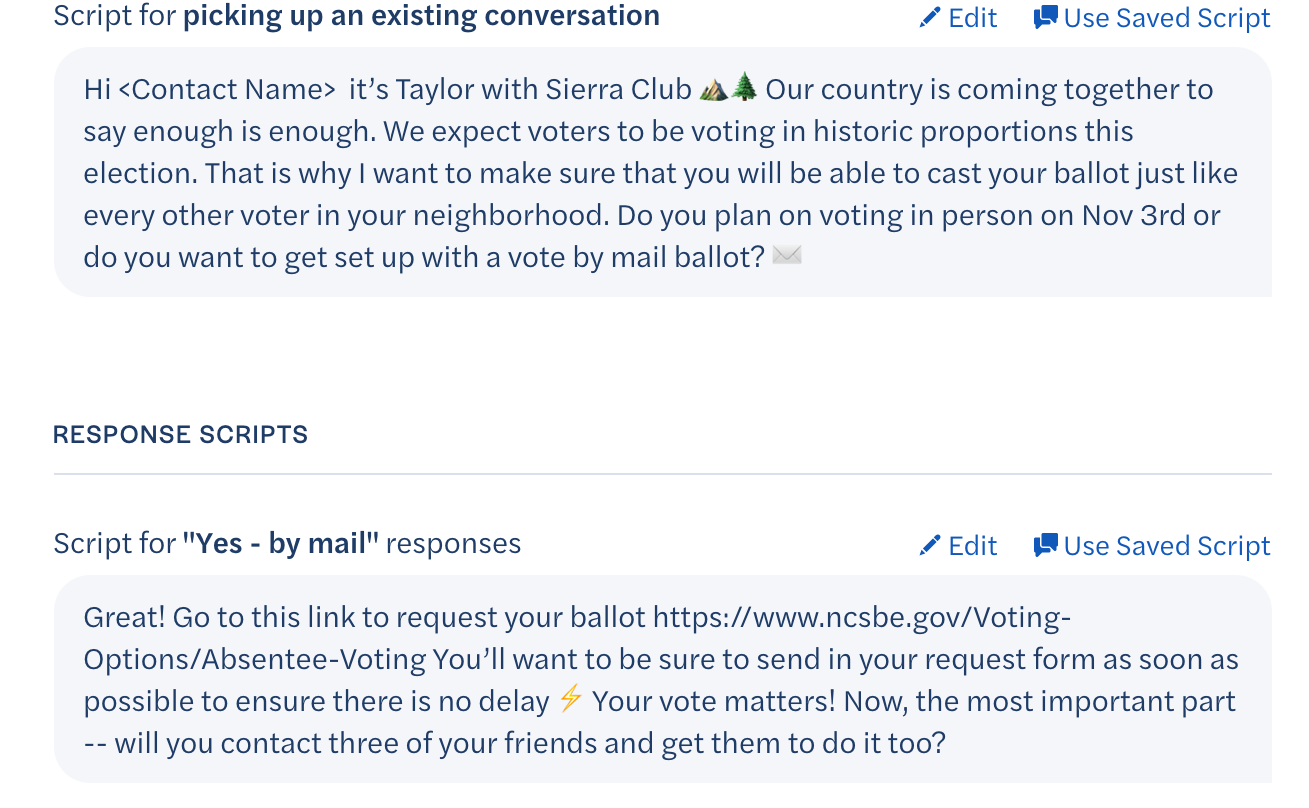Screen dimensions: 1309x808
Task: Click the evergreen tree emoji in the script
Action: click(744, 89)
